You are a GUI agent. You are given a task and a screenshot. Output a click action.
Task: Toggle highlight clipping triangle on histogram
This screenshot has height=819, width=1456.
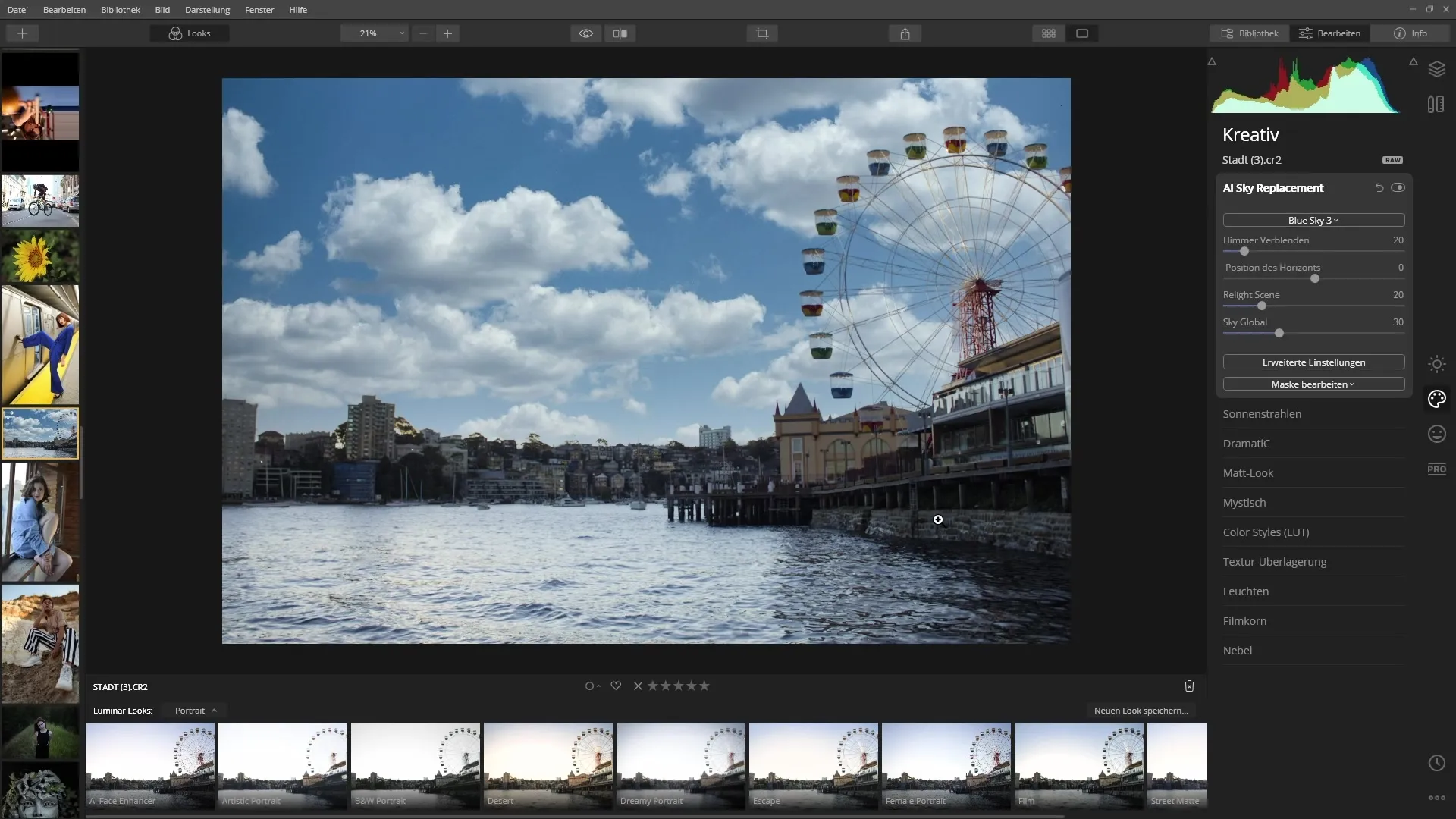(1414, 61)
